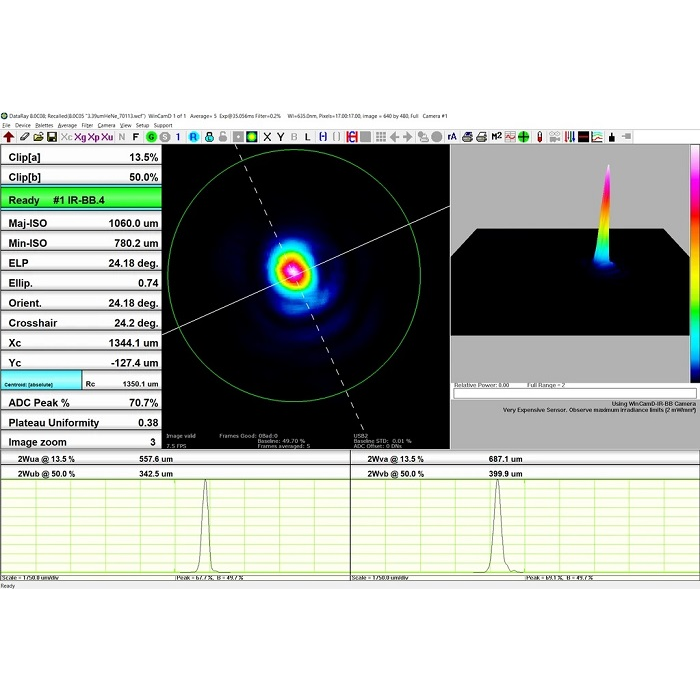Click the green Ready #1 IR-BB.4 button
The width and height of the screenshot is (700, 700).
point(81,200)
